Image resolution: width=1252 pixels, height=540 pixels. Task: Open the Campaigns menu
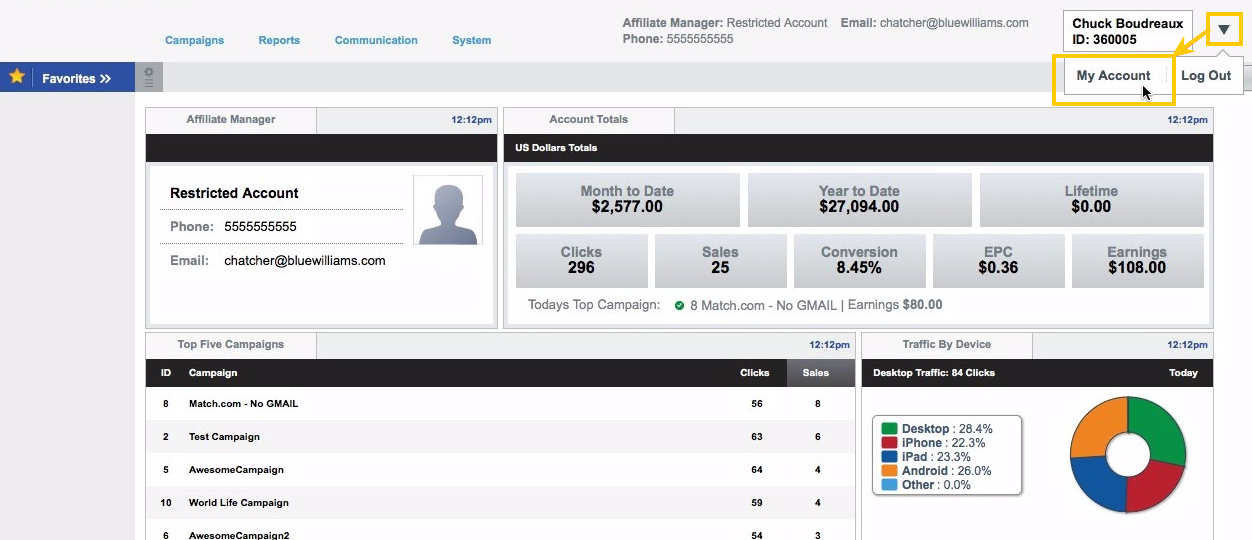[x=194, y=40]
